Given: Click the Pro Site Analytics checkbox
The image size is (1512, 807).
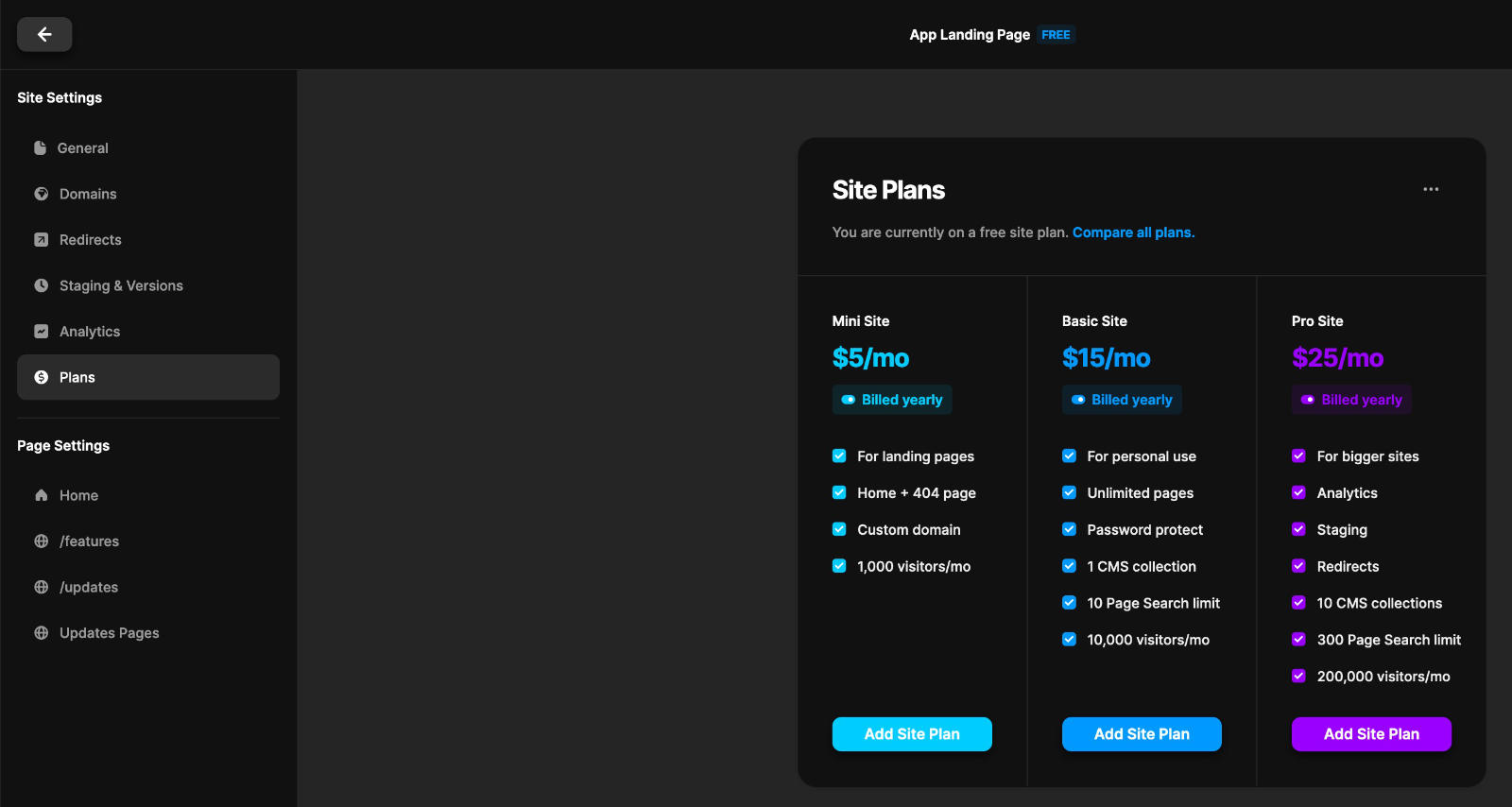Looking at the screenshot, I should point(1298,492).
